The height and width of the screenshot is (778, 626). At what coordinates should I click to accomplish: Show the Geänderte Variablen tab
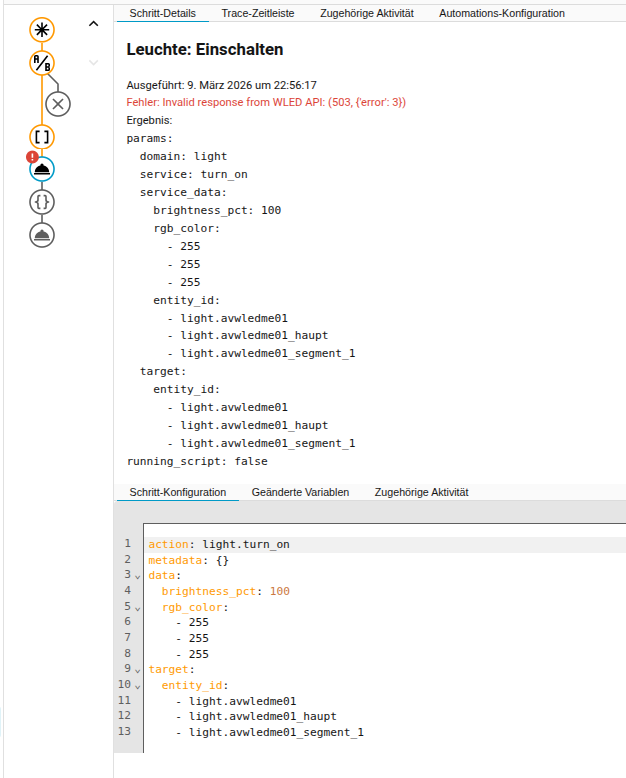coord(300,492)
